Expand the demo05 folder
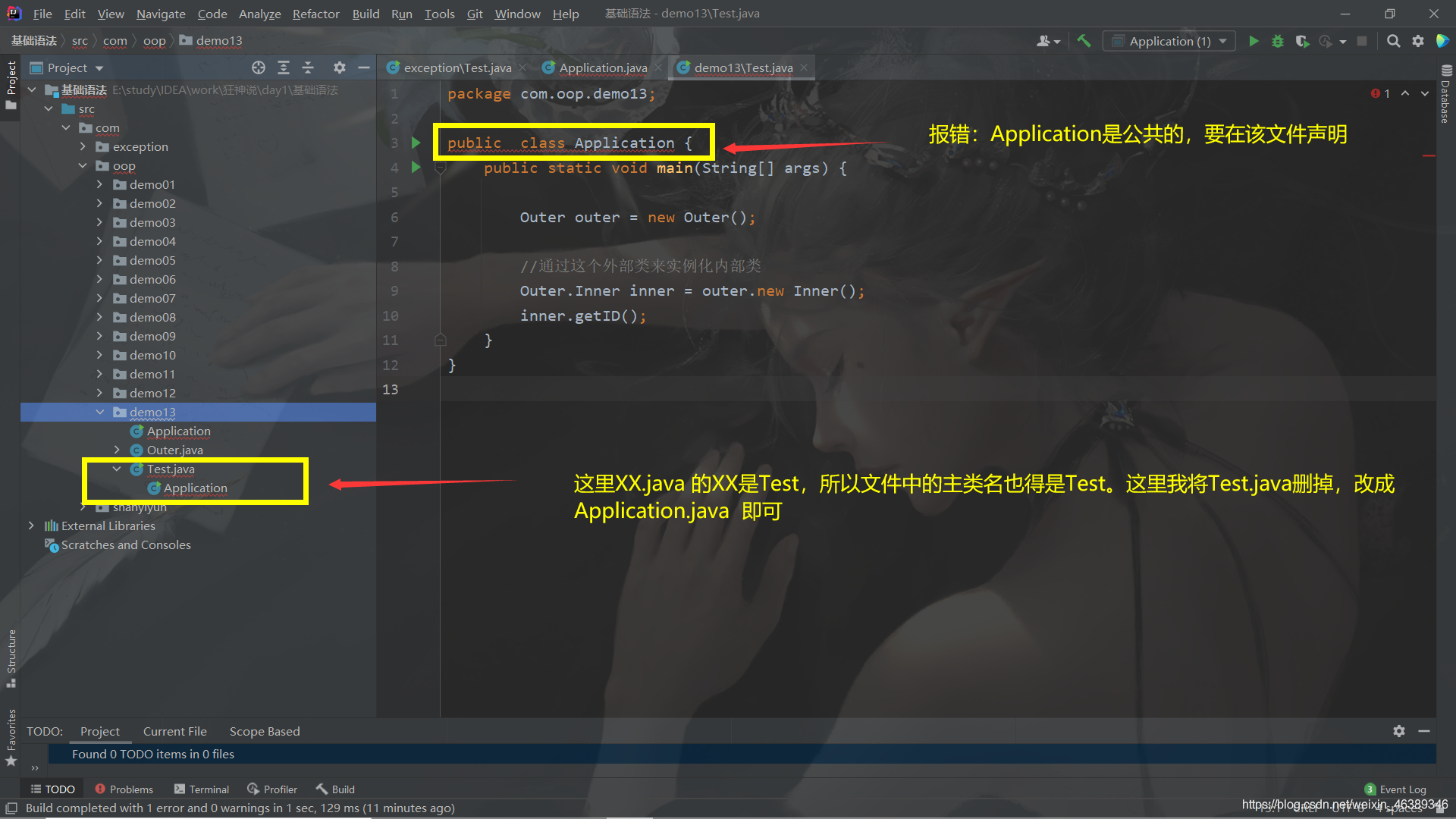 tap(99, 260)
